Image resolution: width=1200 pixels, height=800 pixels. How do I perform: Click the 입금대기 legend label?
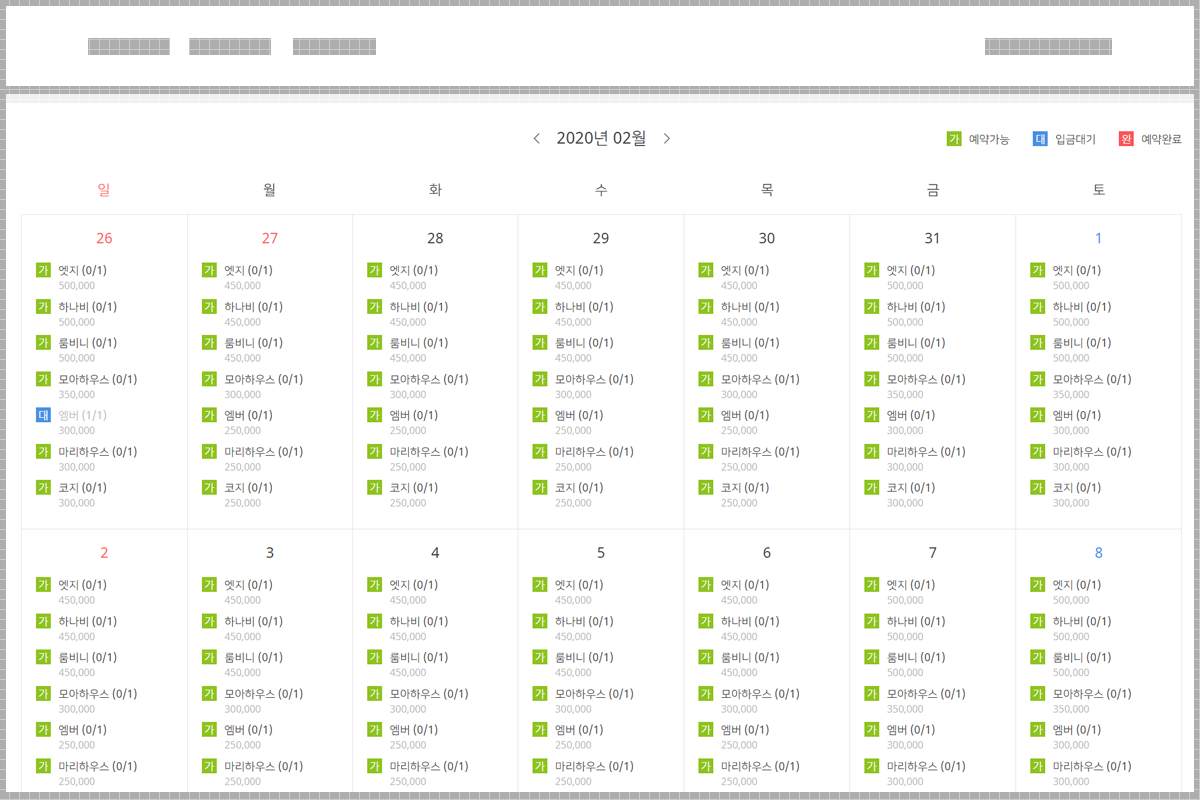click(x=1075, y=139)
